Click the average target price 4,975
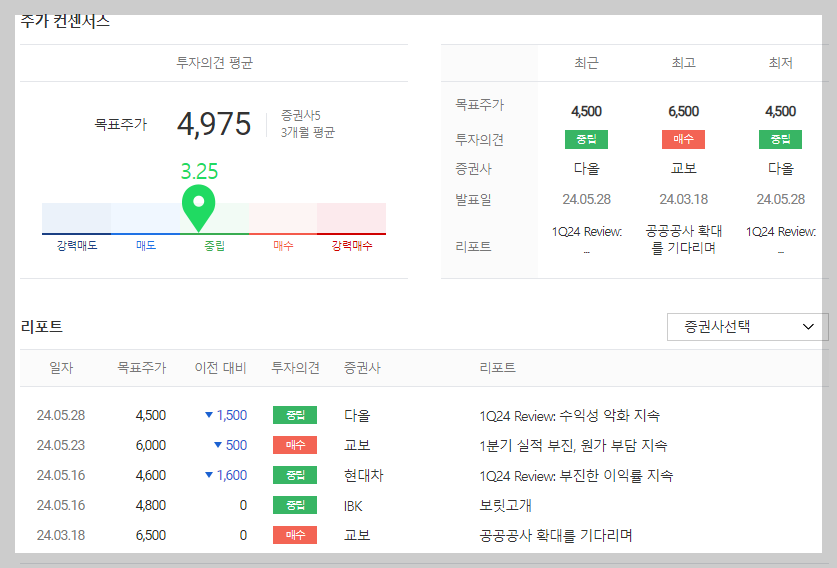 click(214, 124)
